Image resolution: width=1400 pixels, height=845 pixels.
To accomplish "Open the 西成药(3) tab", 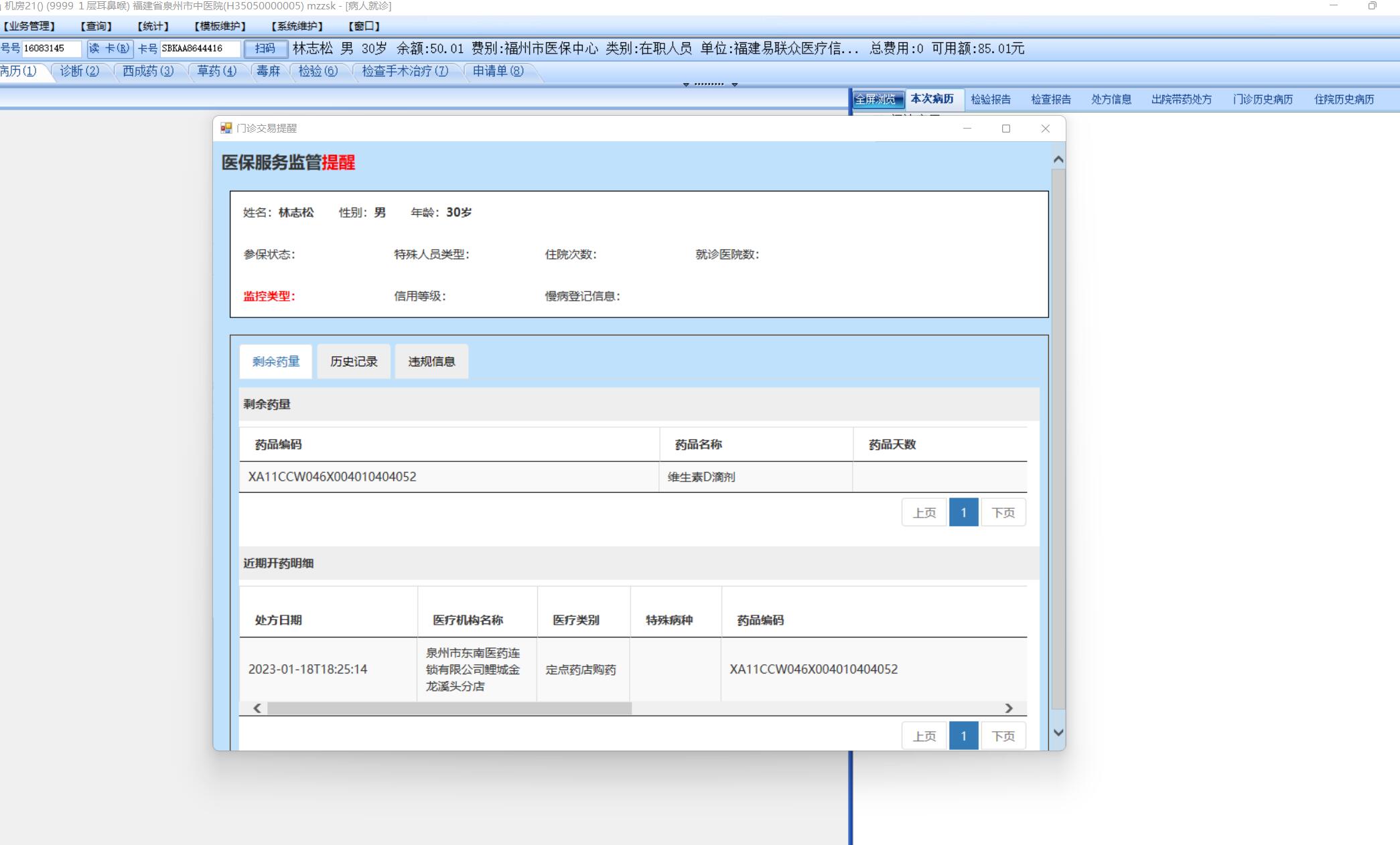I will pyautogui.click(x=148, y=71).
